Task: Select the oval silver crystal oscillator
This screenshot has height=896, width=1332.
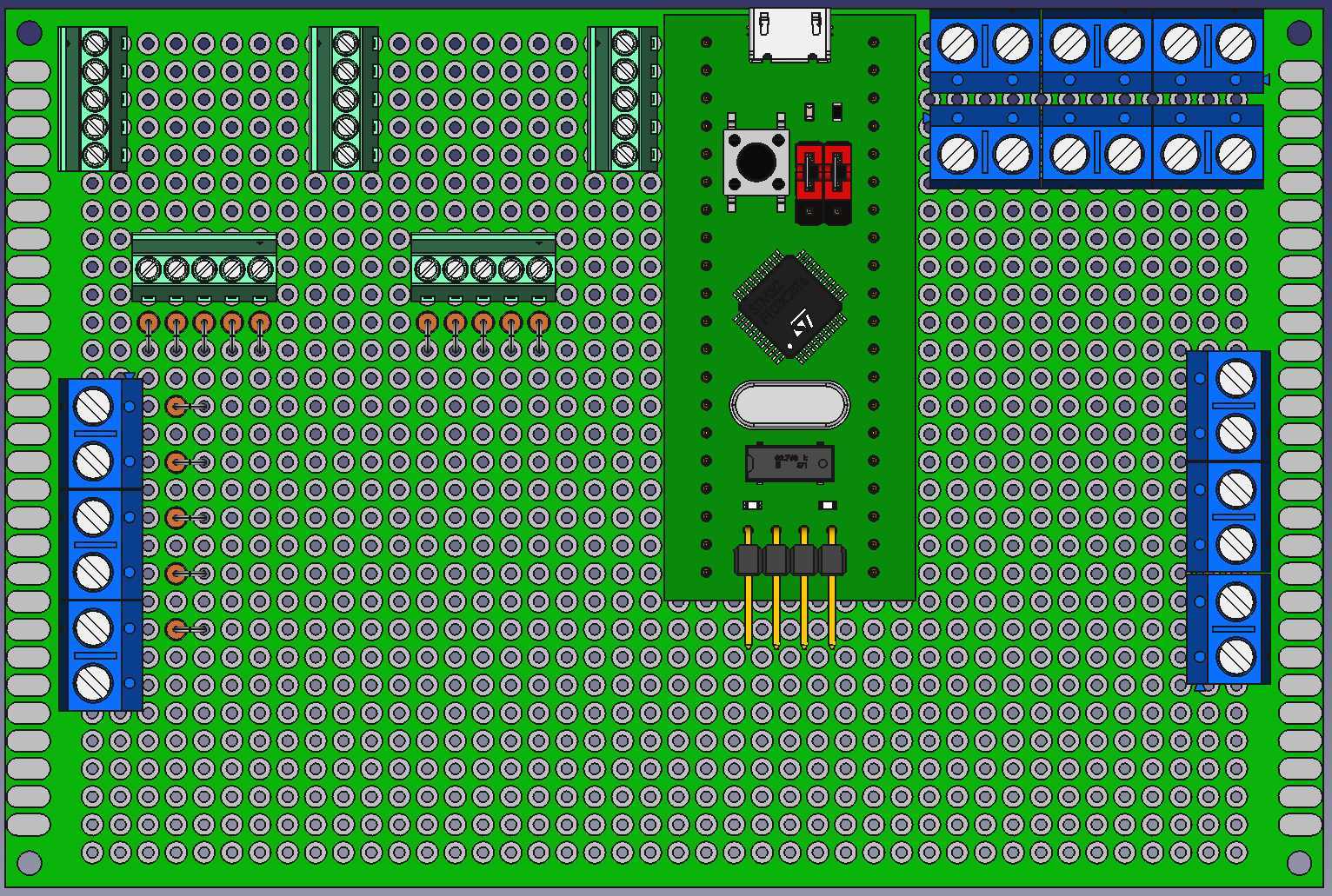Action: pos(789,405)
